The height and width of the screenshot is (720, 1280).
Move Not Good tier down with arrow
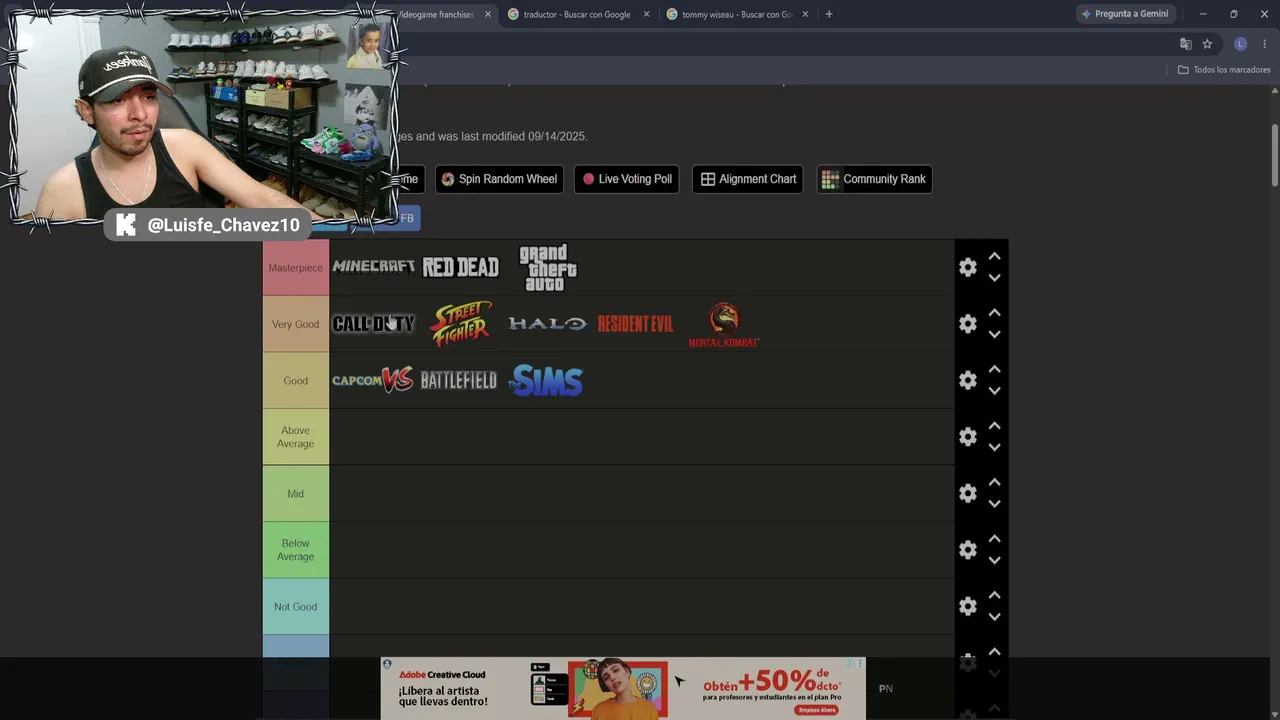point(994,617)
